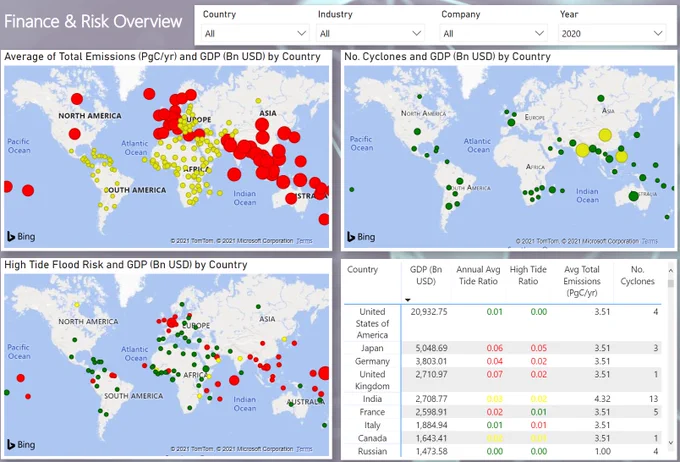Sort table by No. Cyclones column
680x462 pixels.
click(x=637, y=275)
